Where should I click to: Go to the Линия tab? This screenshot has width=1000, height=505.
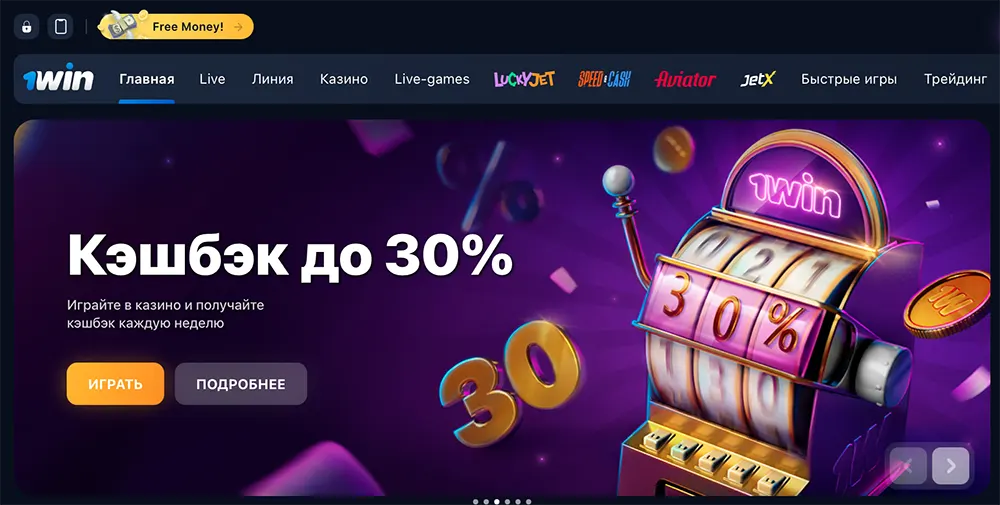coord(272,79)
